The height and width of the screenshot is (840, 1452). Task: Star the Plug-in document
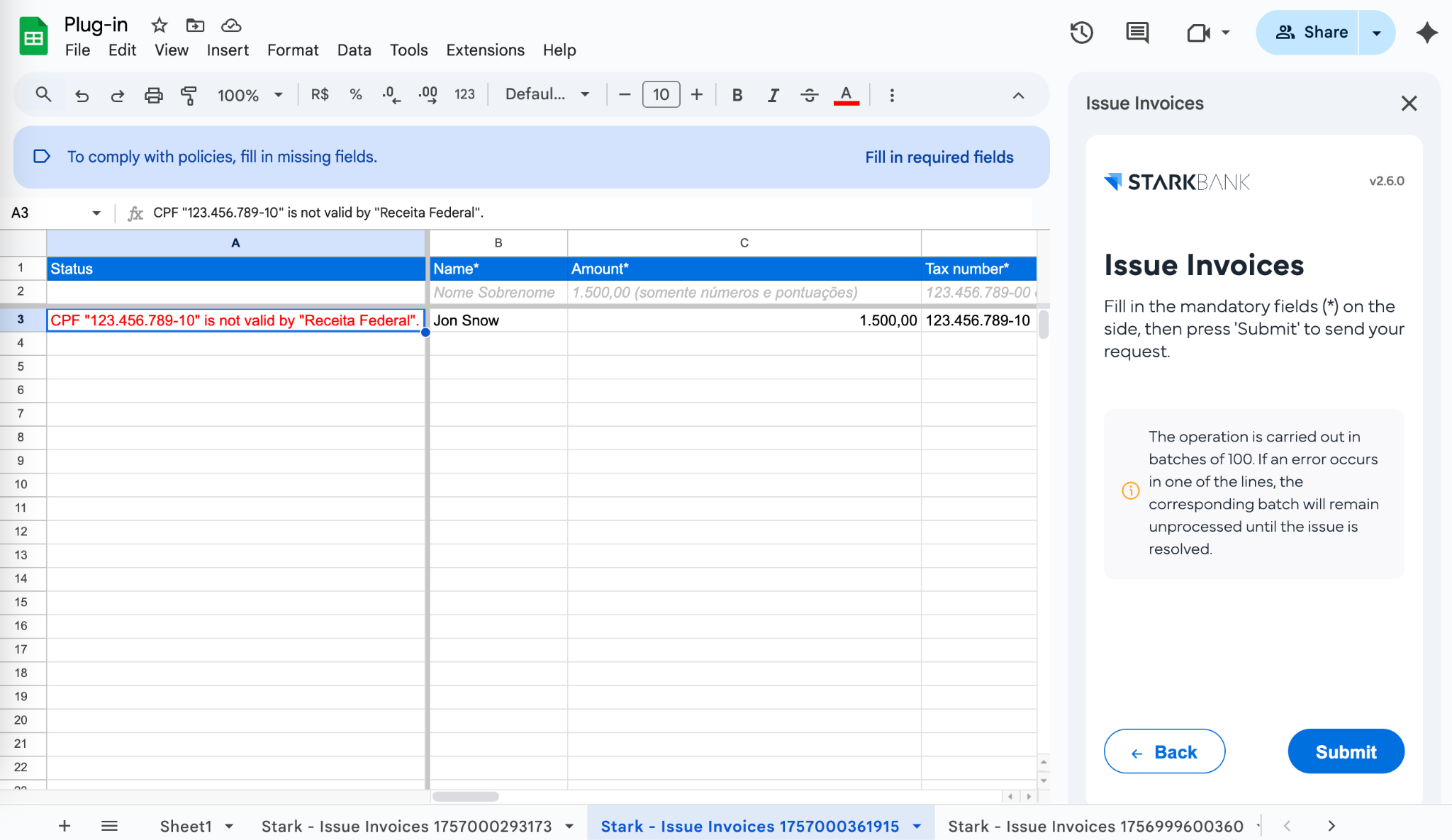pos(159,26)
